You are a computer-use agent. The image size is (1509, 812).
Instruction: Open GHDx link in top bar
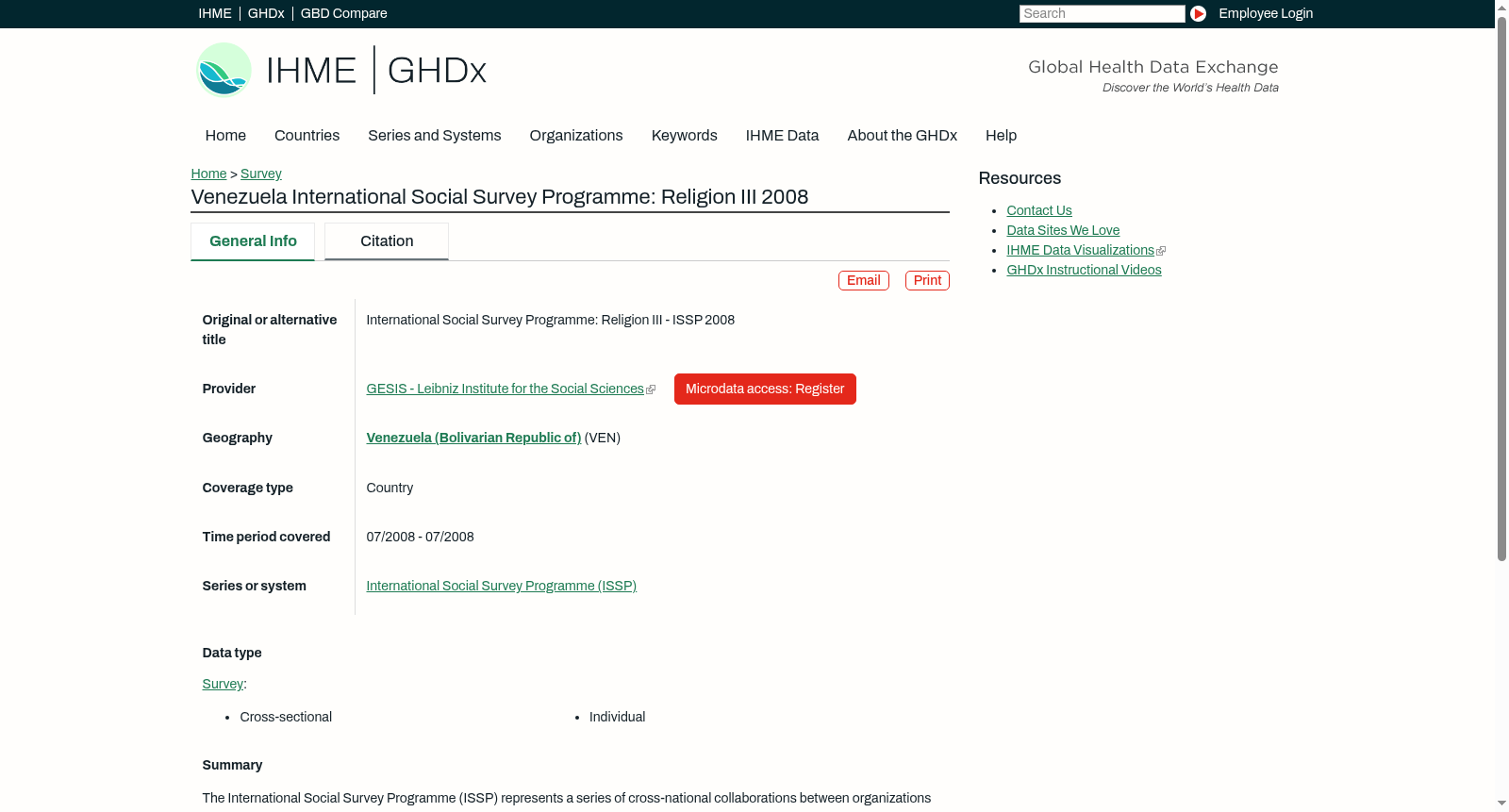pyautogui.click(x=266, y=13)
